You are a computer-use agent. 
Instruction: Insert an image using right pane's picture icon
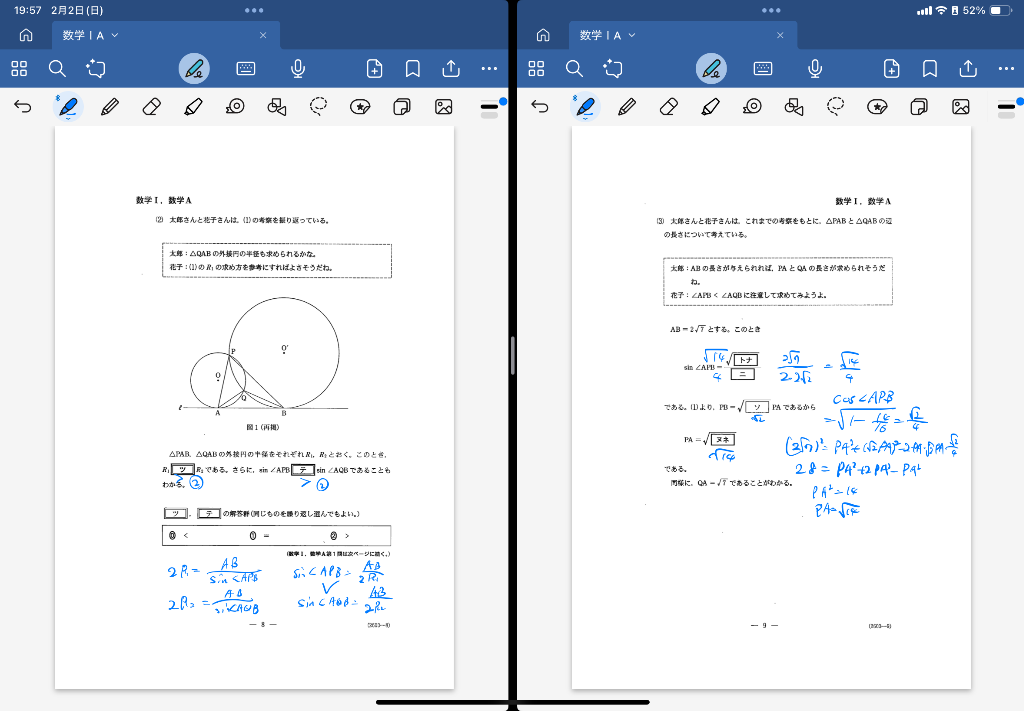click(x=961, y=106)
